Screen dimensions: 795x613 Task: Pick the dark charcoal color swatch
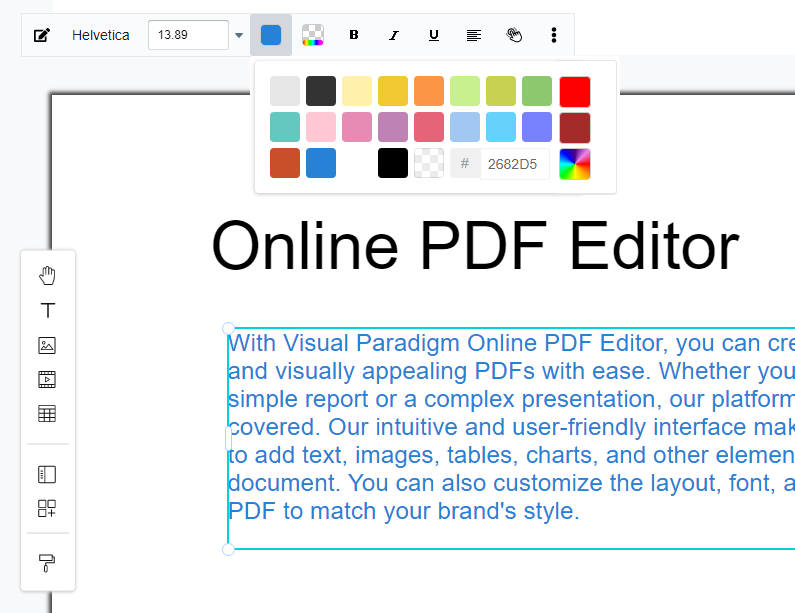(321, 91)
